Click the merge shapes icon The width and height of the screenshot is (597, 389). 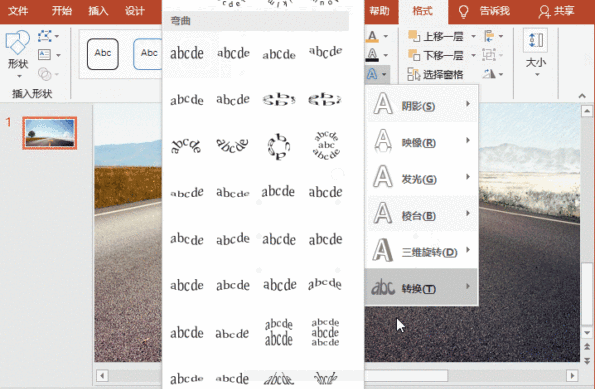[45, 74]
